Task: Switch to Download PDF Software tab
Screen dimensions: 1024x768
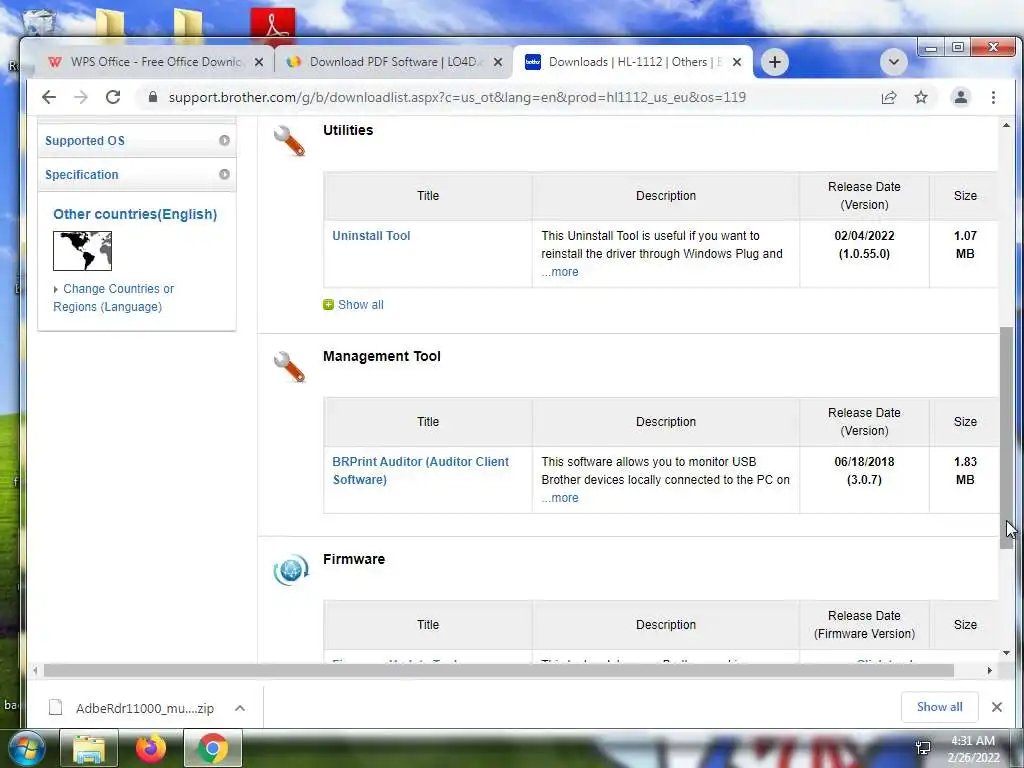Action: pyautogui.click(x=392, y=62)
